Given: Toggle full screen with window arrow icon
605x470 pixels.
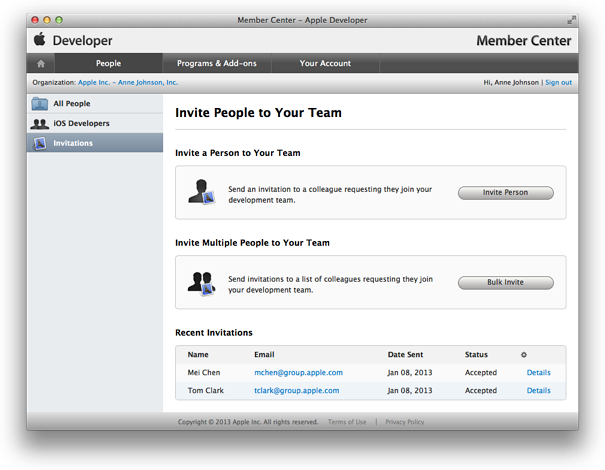Looking at the screenshot, I should (x=571, y=20).
